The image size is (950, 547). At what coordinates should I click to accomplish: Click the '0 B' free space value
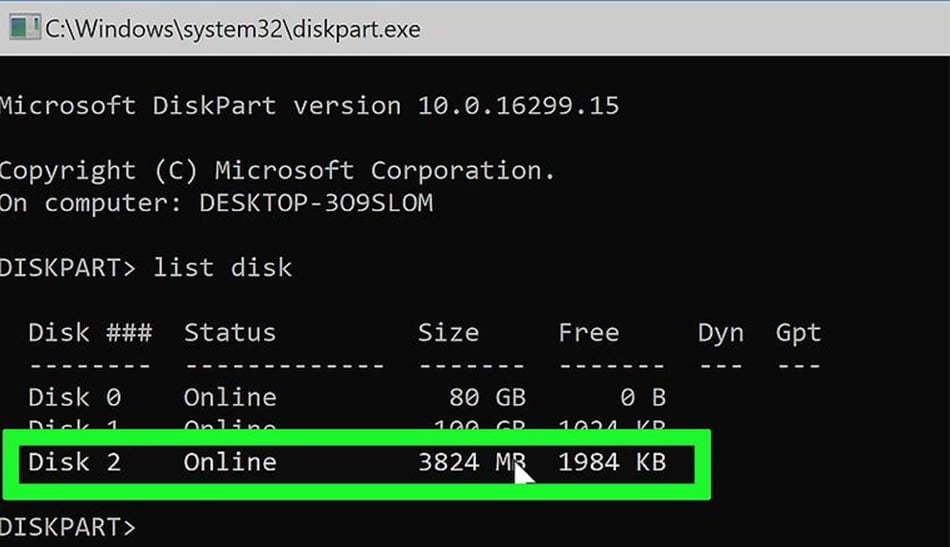pyautogui.click(x=643, y=398)
